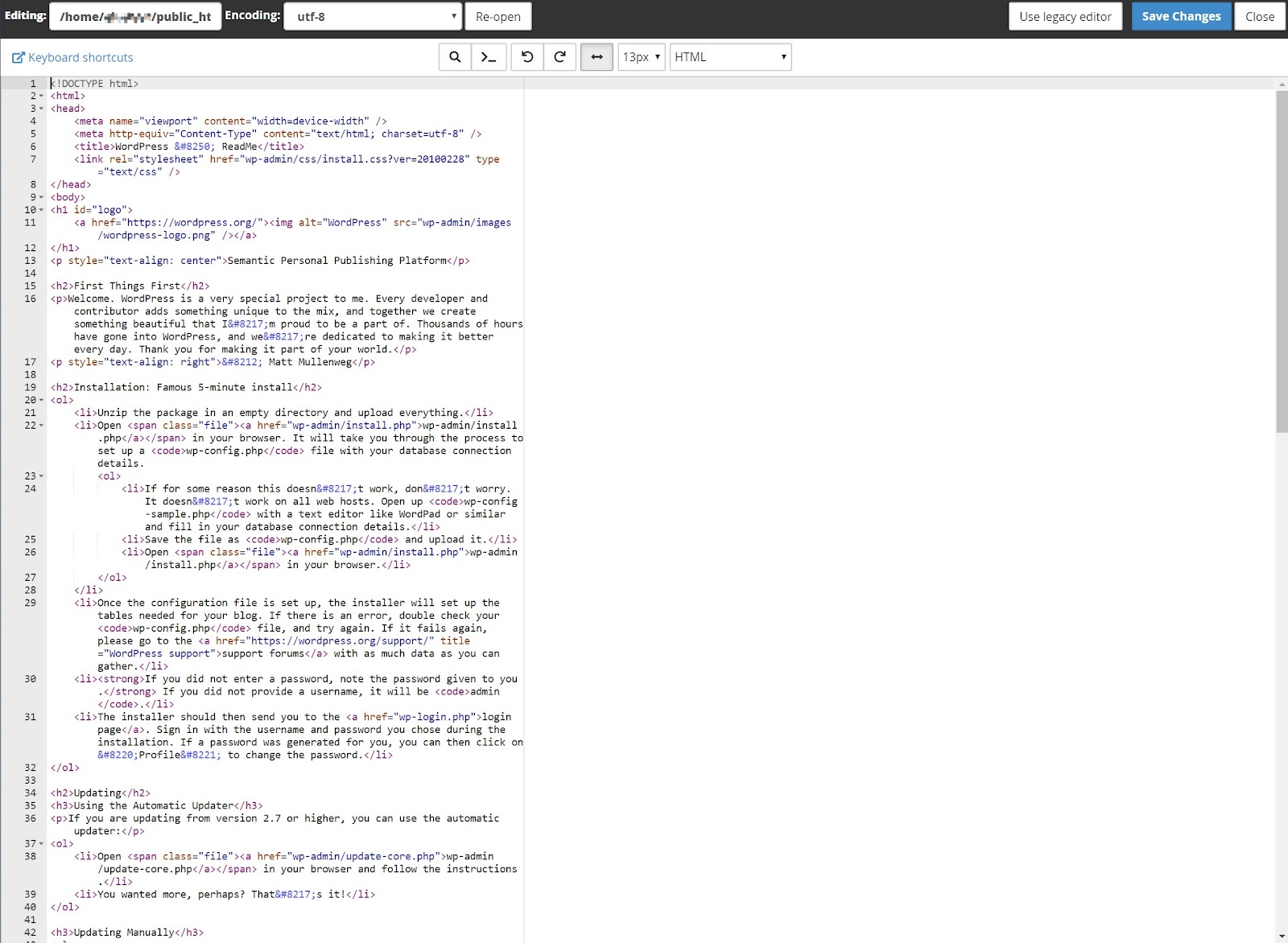Image resolution: width=1288 pixels, height=943 pixels.
Task: Collapse the h1 logo fold on line 10
Action: click(x=42, y=210)
